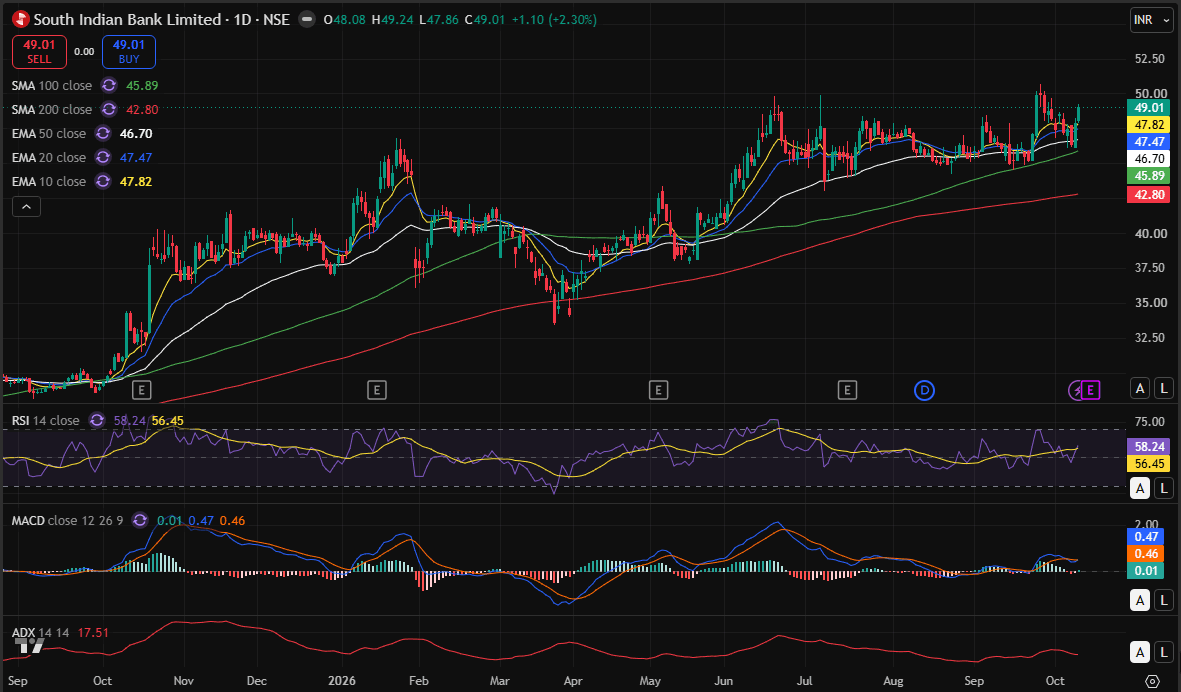This screenshot has height=692, width=1181.
Task: Click the EMA 50 indicator sync icon
Action: tap(103, 133)
